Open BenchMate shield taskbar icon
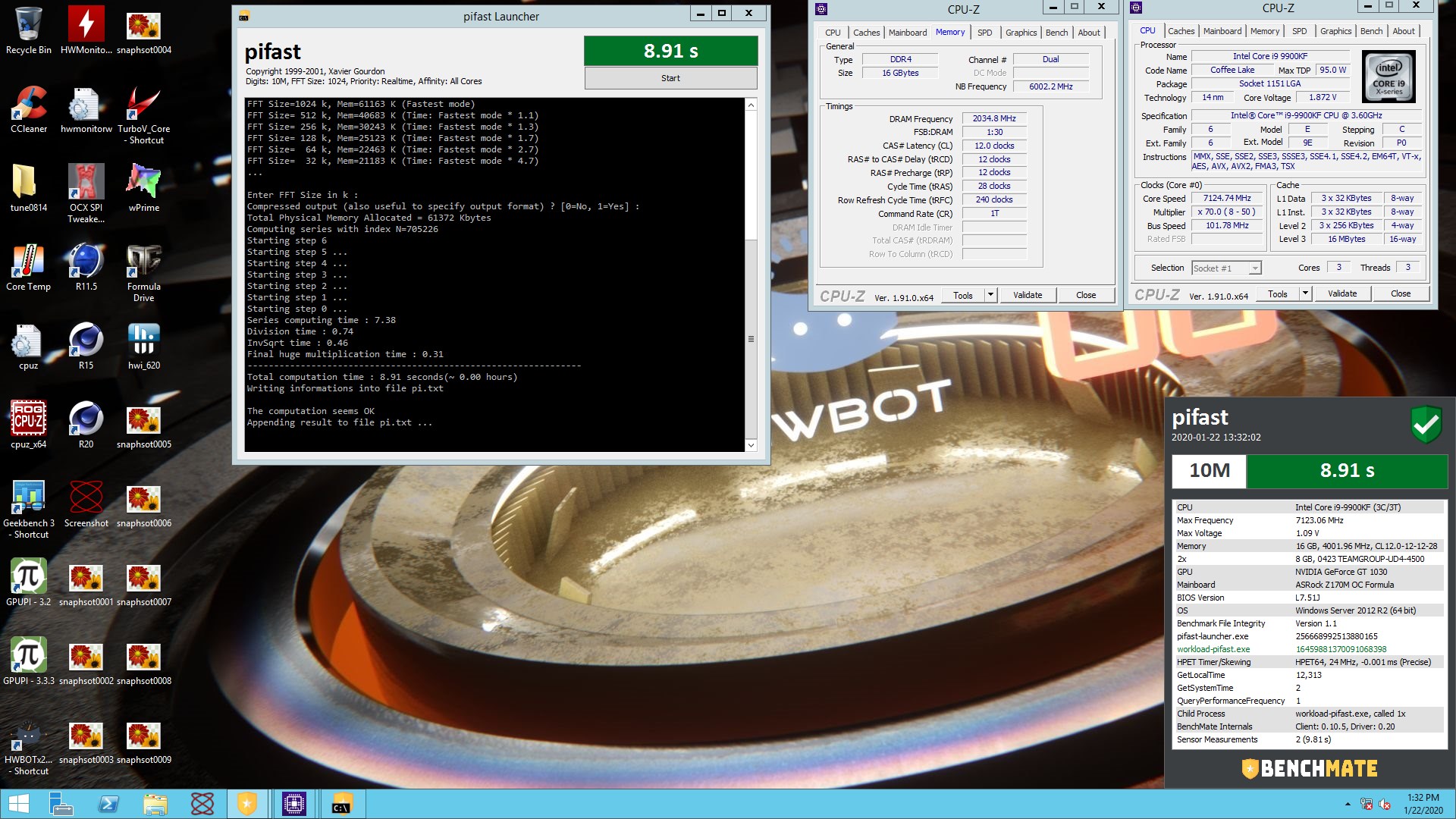The width and height of the screenshot is (1456, 819). point(247,804)
